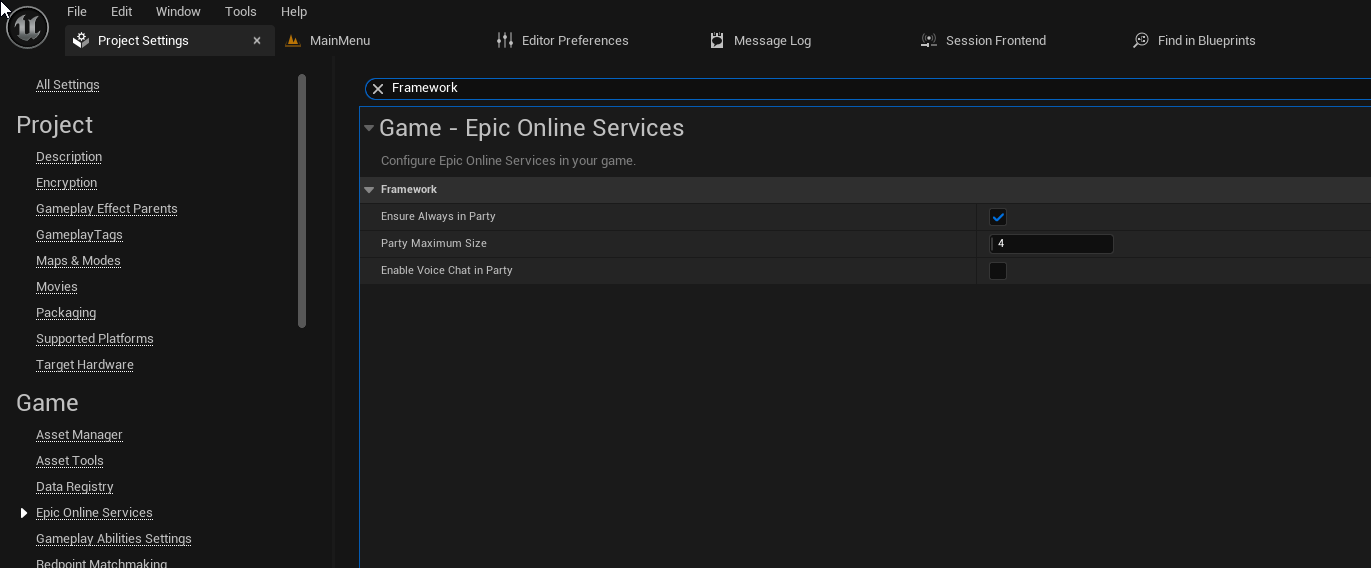The height and width of the screenshot is (568, 1371).
Task: Click the Find in Blueprints icon
Action: tap(1141, 41)
